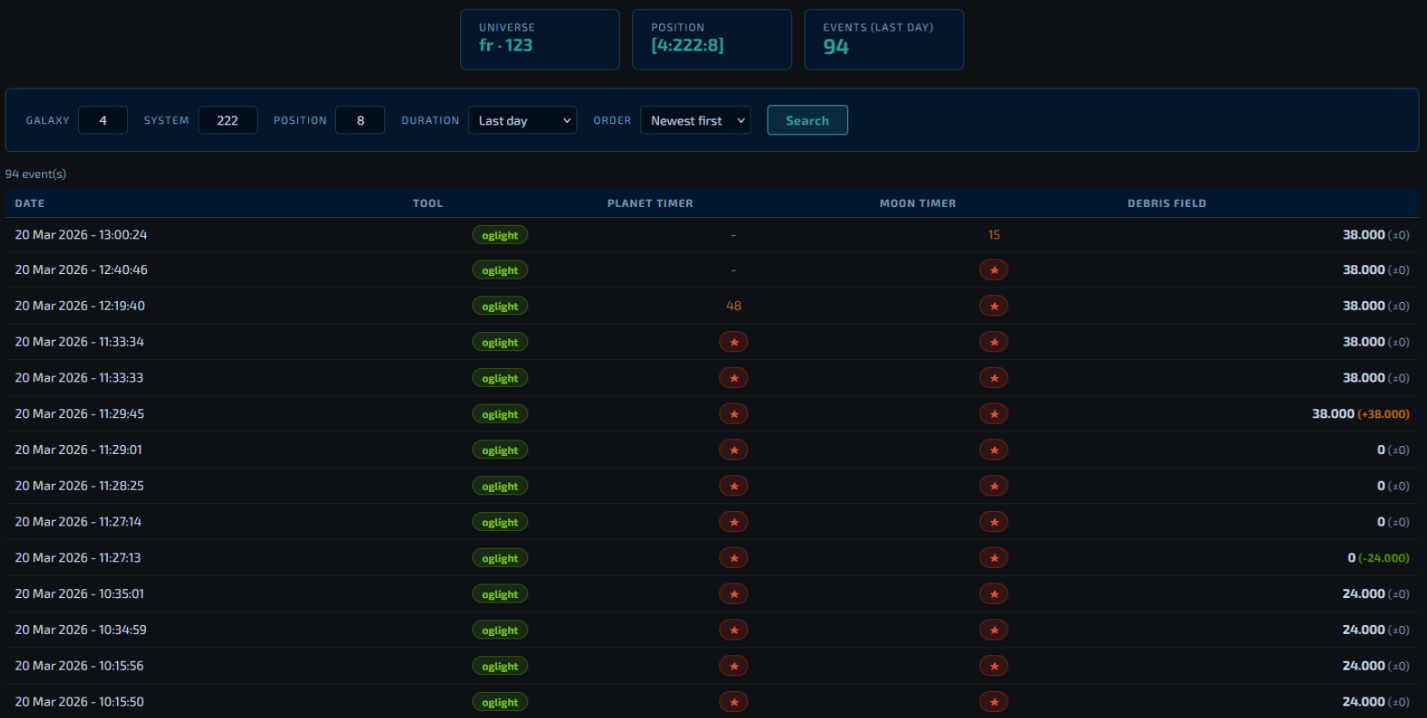The width and height of the screenshot is (1427, 718).
Task: Click the Debris Field column header
Action: (1166, 203)
